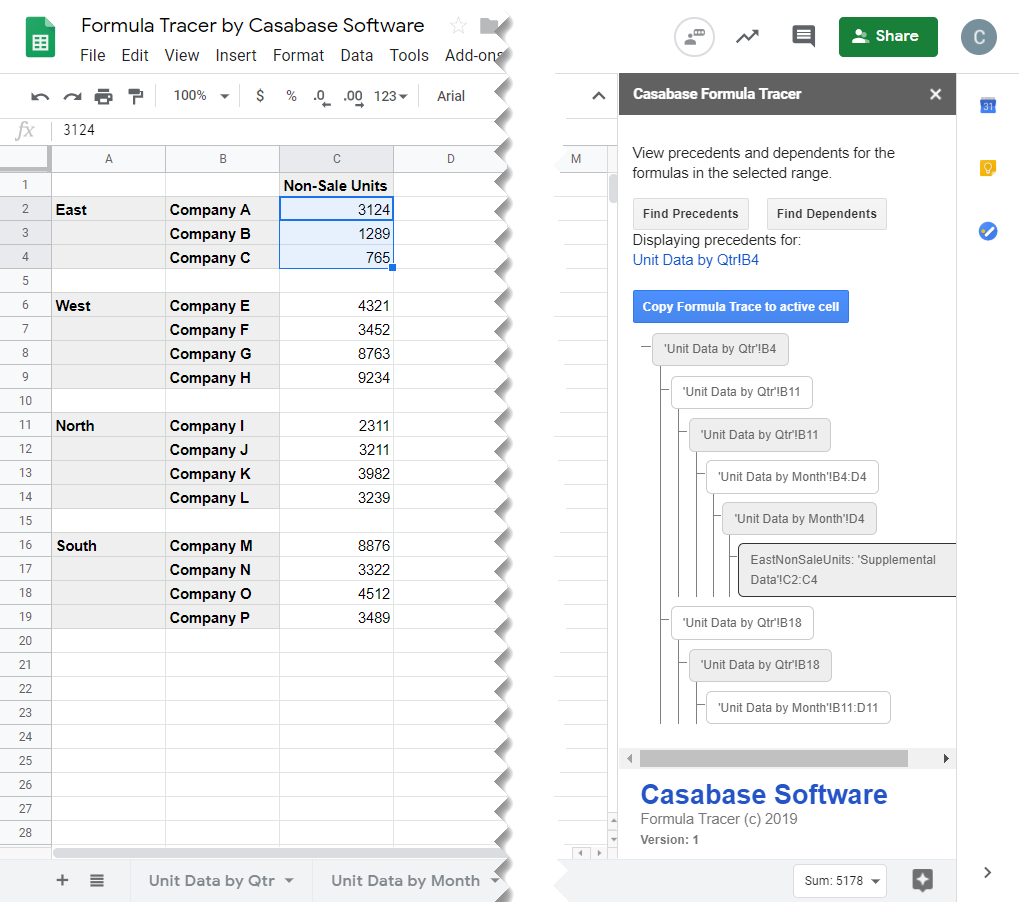
Task: Click the redo arrow icon
Action: [x=72, y=96]
